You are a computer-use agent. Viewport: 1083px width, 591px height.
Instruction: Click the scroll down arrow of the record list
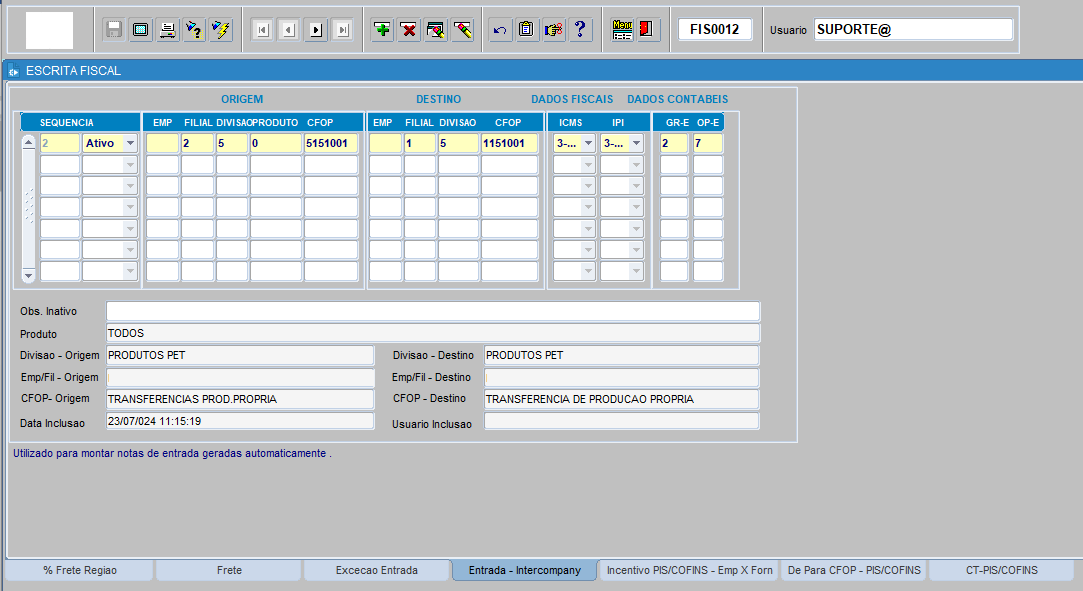tap(28, 275)
